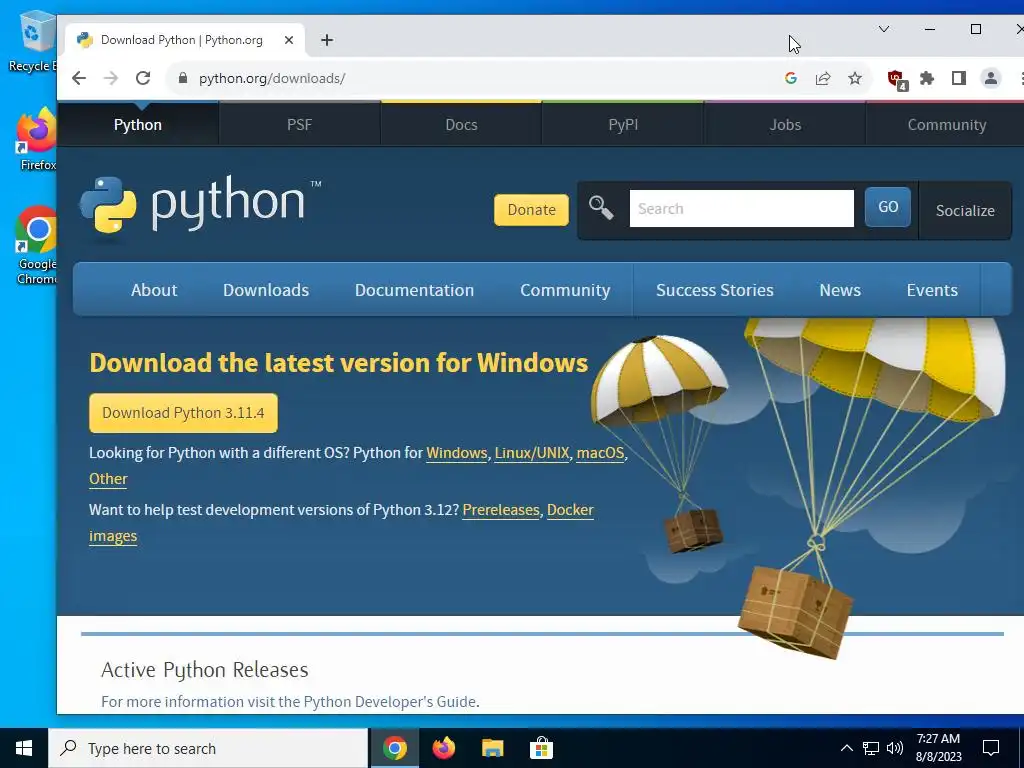Open the Google icon in address bar

pos(791,78)
